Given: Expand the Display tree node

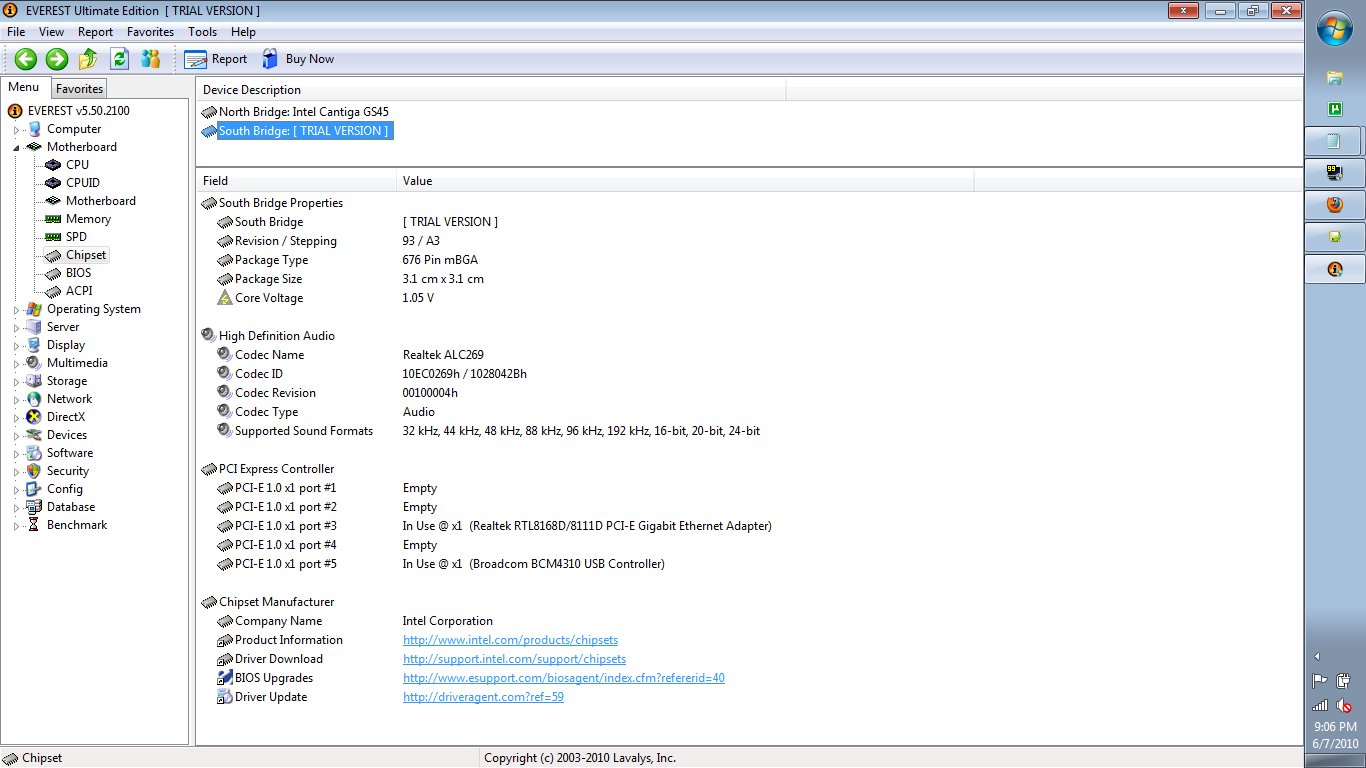Looking at the screenshot, I should click(16, 346).
